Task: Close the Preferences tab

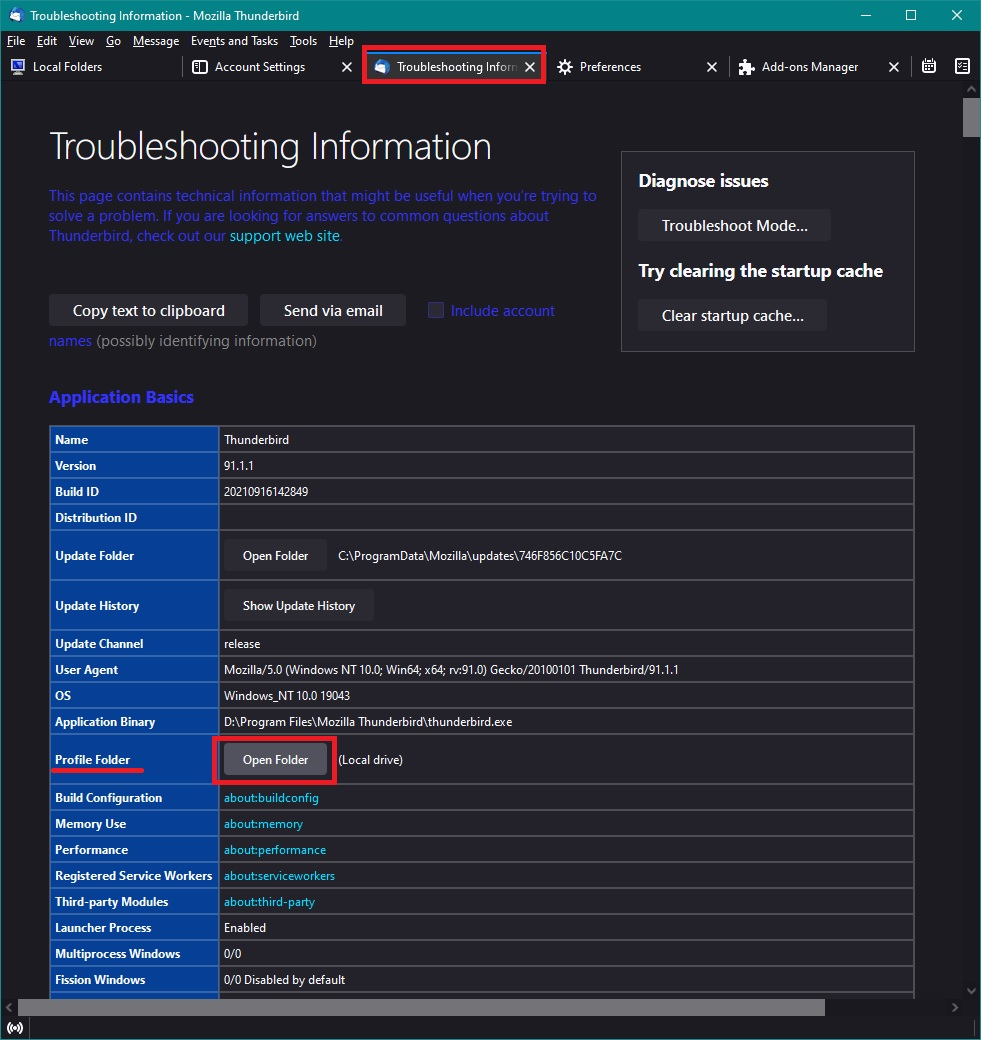Action: [712, 67]
